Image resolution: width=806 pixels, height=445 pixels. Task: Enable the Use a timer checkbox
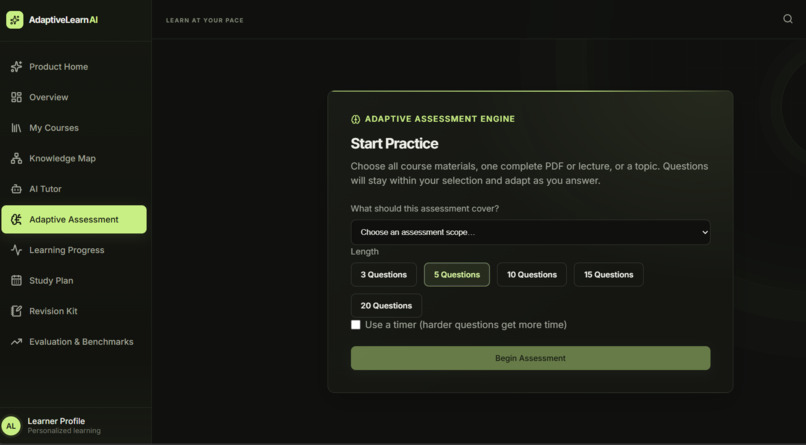(355, 325)
